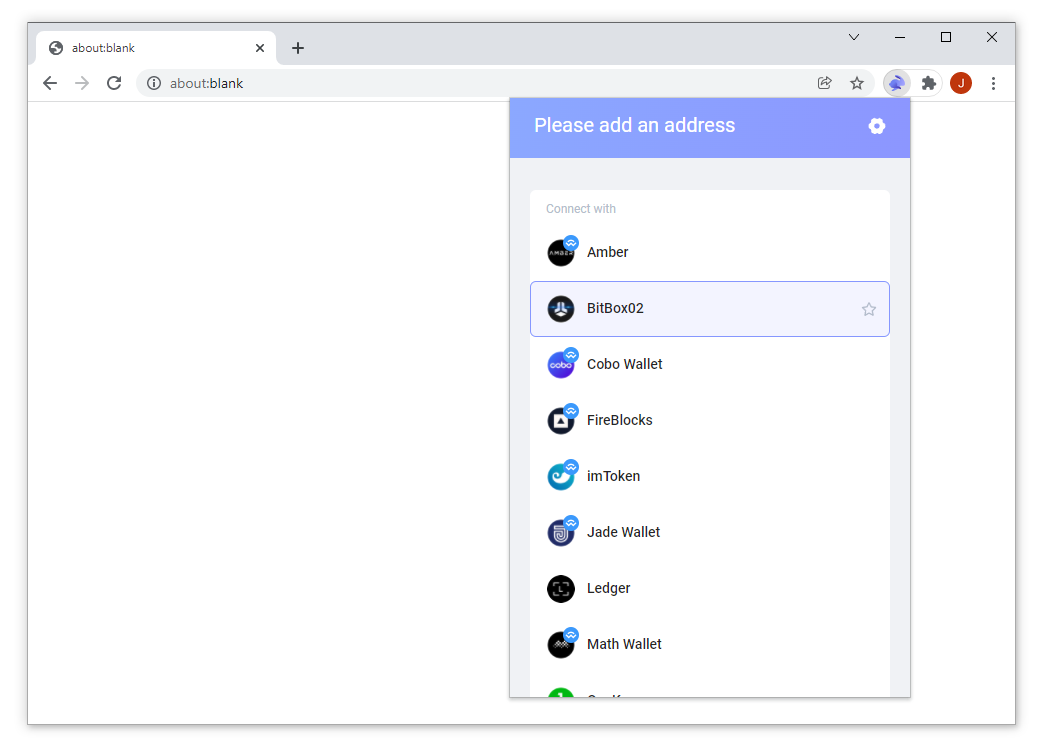Minimize the Chrome window
Screen dimensions: 1041x751
coord(900,37)
